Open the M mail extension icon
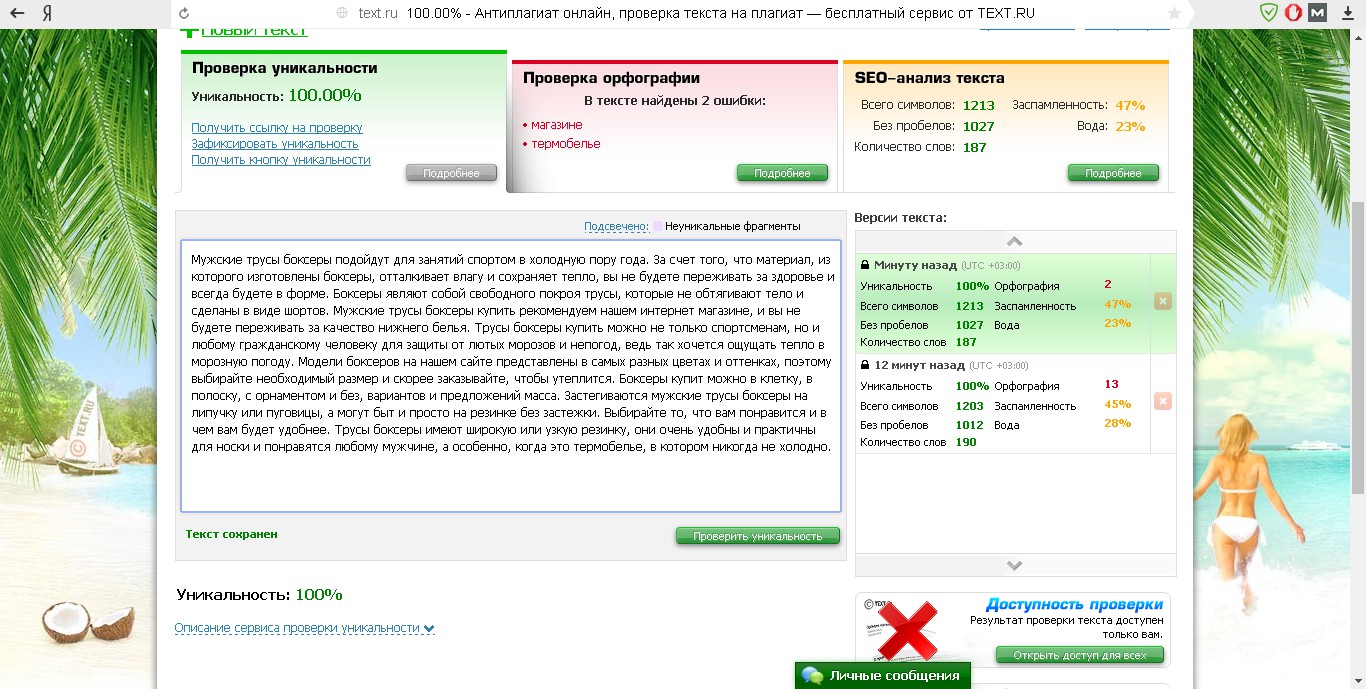 tap(1318, 13)
